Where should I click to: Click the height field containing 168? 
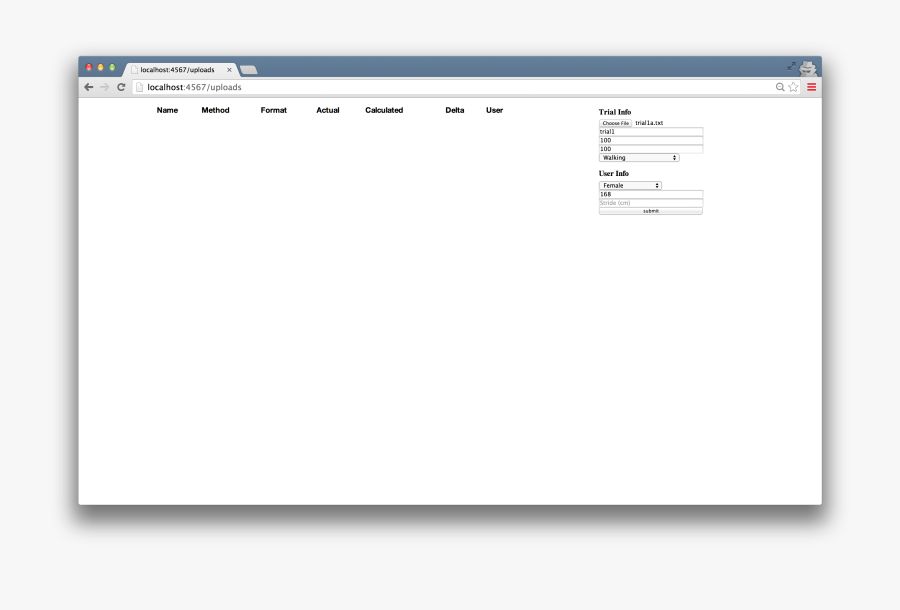[x=650, y=194]
